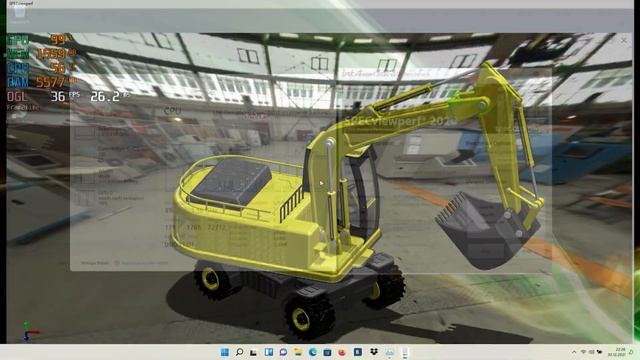This screenshot has width=640, height=360.
Task: Open the blue 'B' taskbar app
Action: [x=358, y=352]
